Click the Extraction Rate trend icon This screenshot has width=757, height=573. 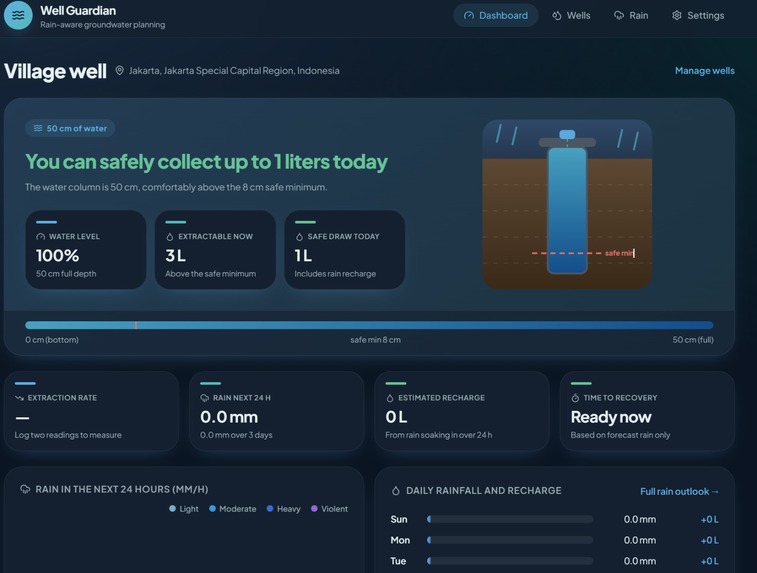point(19,398)
